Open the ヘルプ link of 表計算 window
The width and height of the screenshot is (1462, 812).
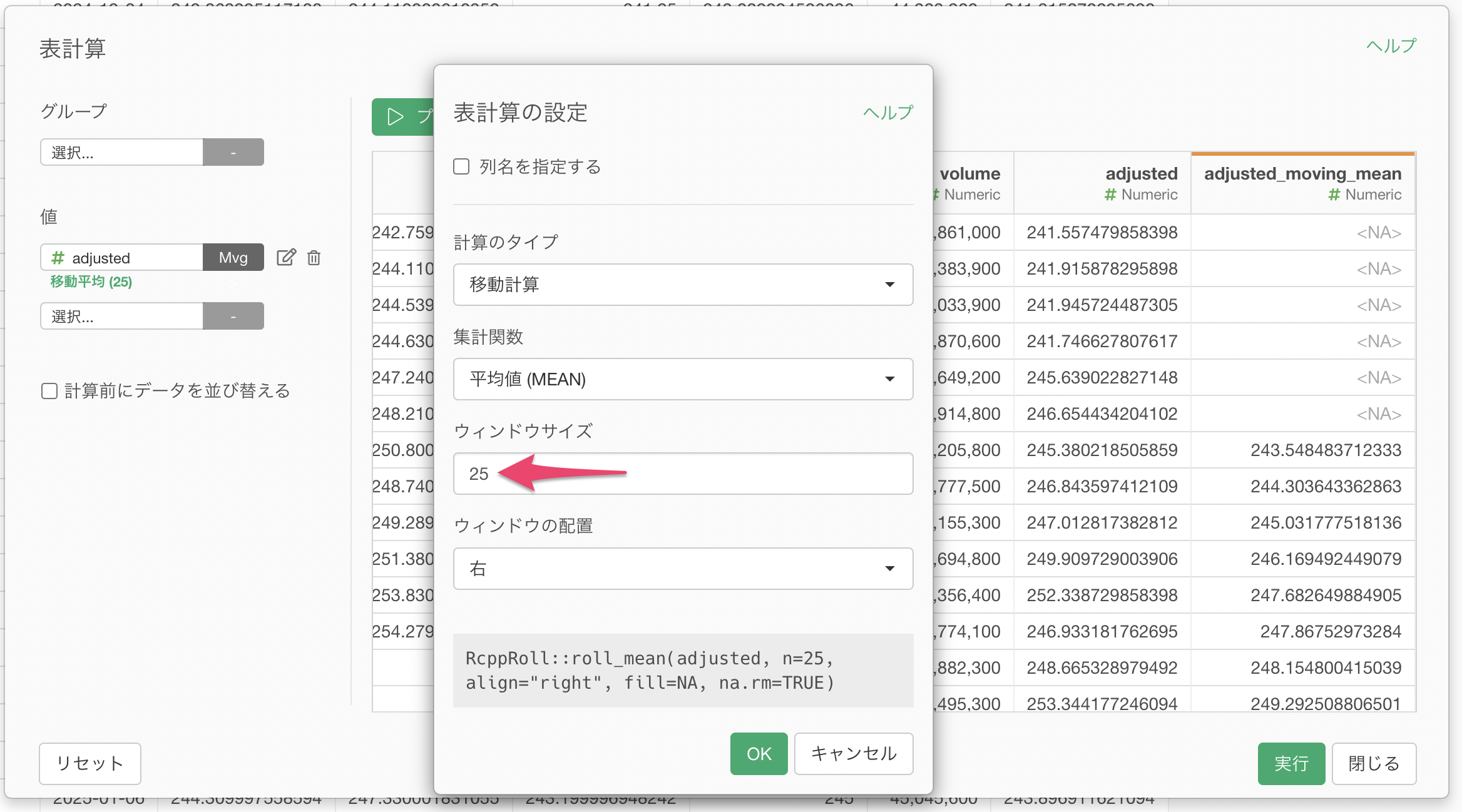1390,46
